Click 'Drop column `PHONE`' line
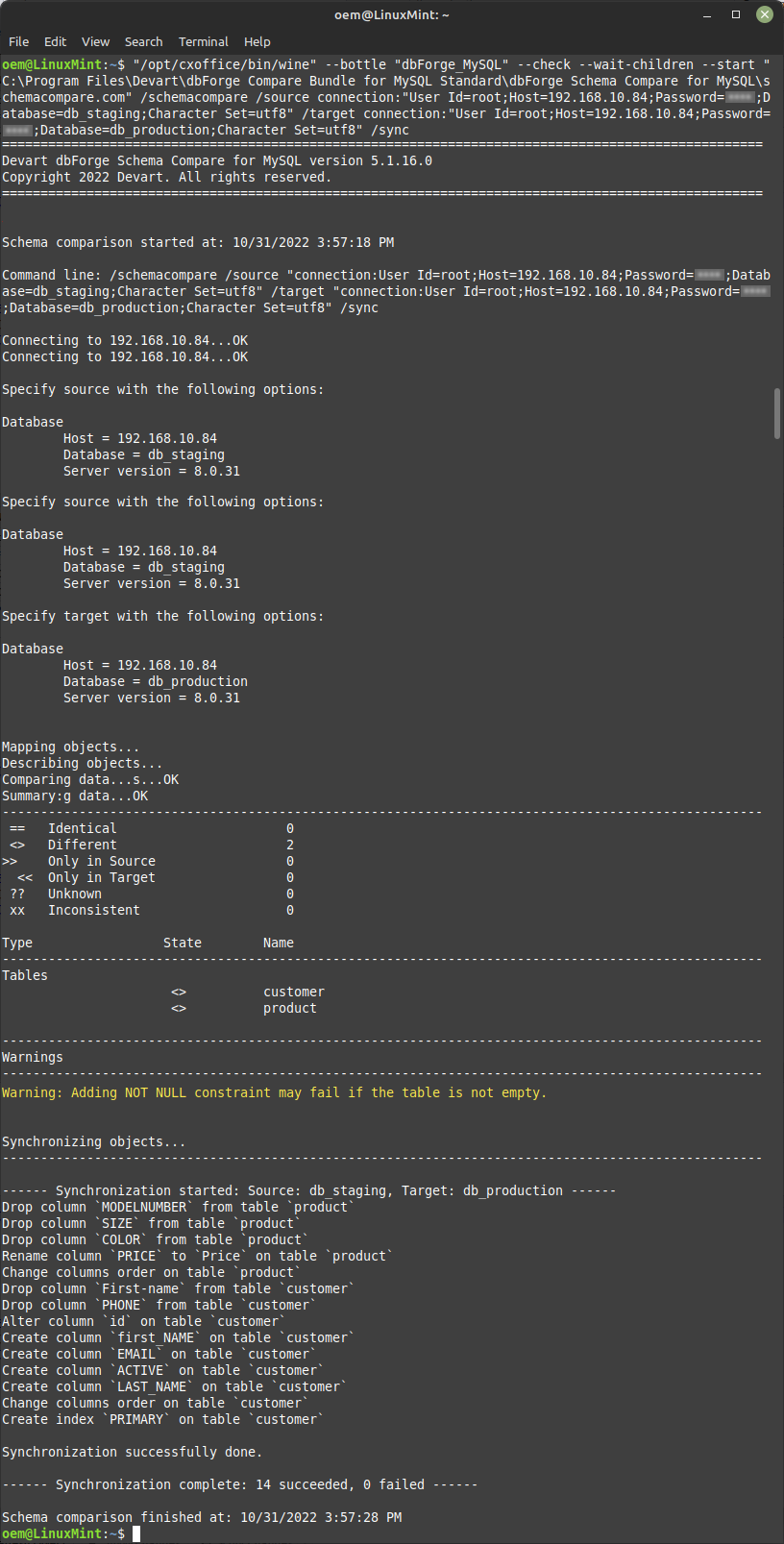 (x=159, y=1305)
